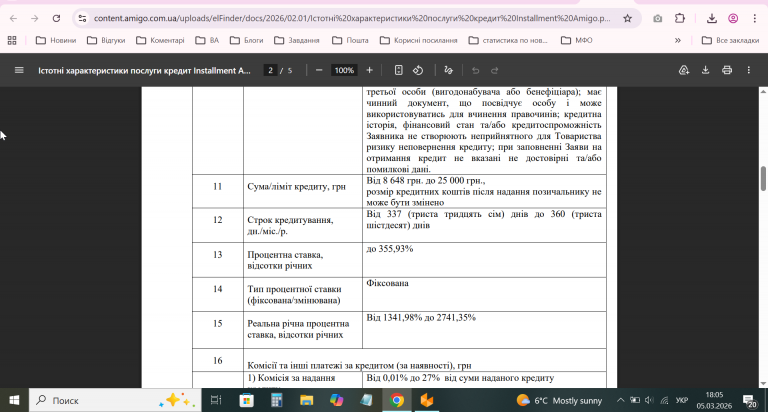Open PDF viewer more actions menu

point(749,70)
